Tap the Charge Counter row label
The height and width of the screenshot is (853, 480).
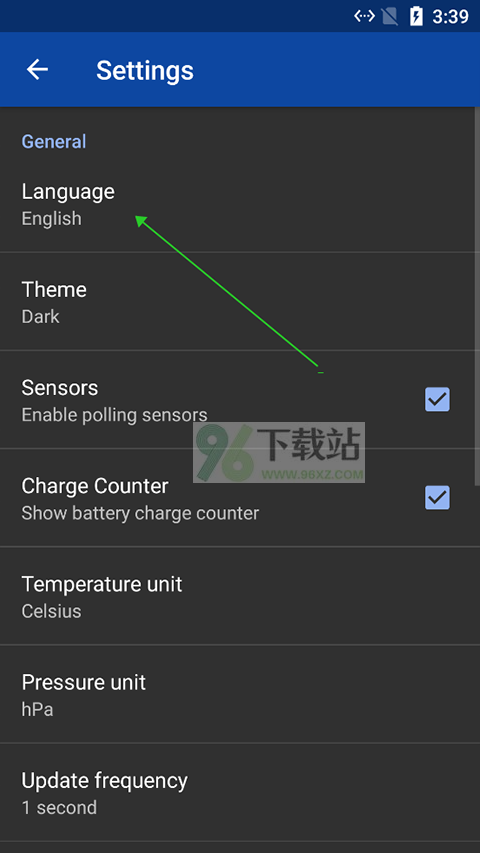click(95, 486)
